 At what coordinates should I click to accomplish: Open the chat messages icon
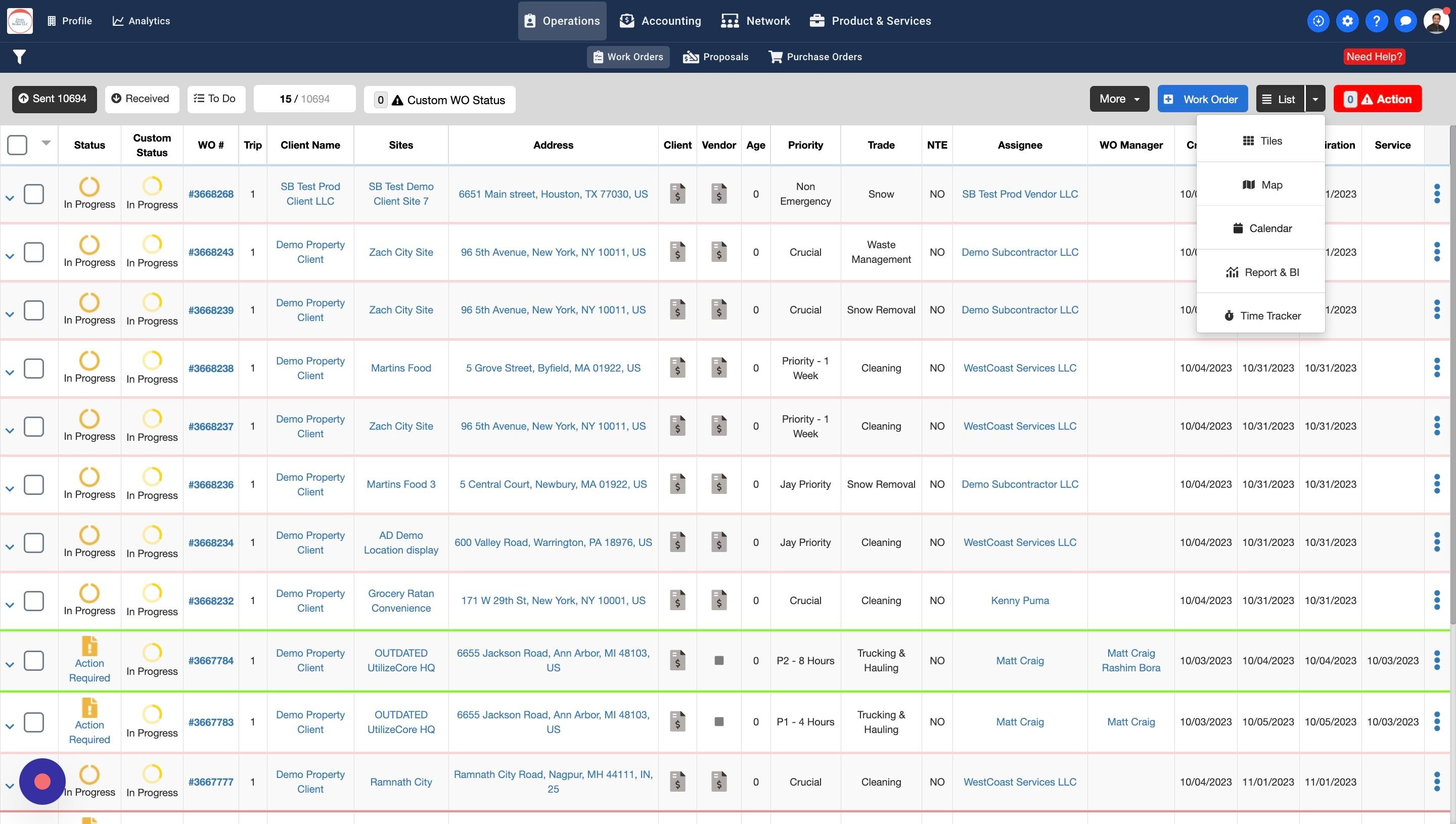pos(1405,21)
